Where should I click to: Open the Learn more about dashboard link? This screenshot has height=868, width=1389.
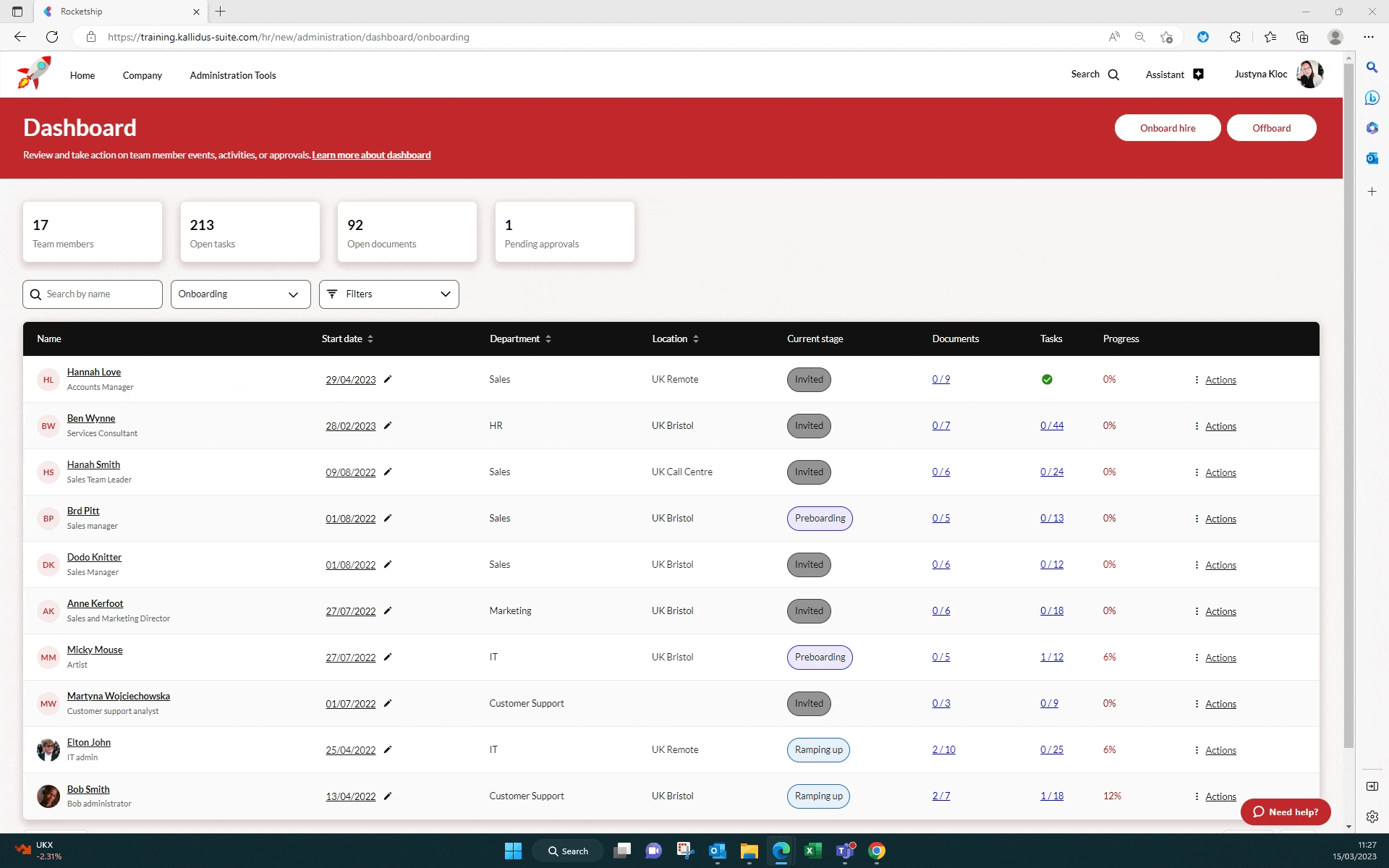tap(371, 155)
